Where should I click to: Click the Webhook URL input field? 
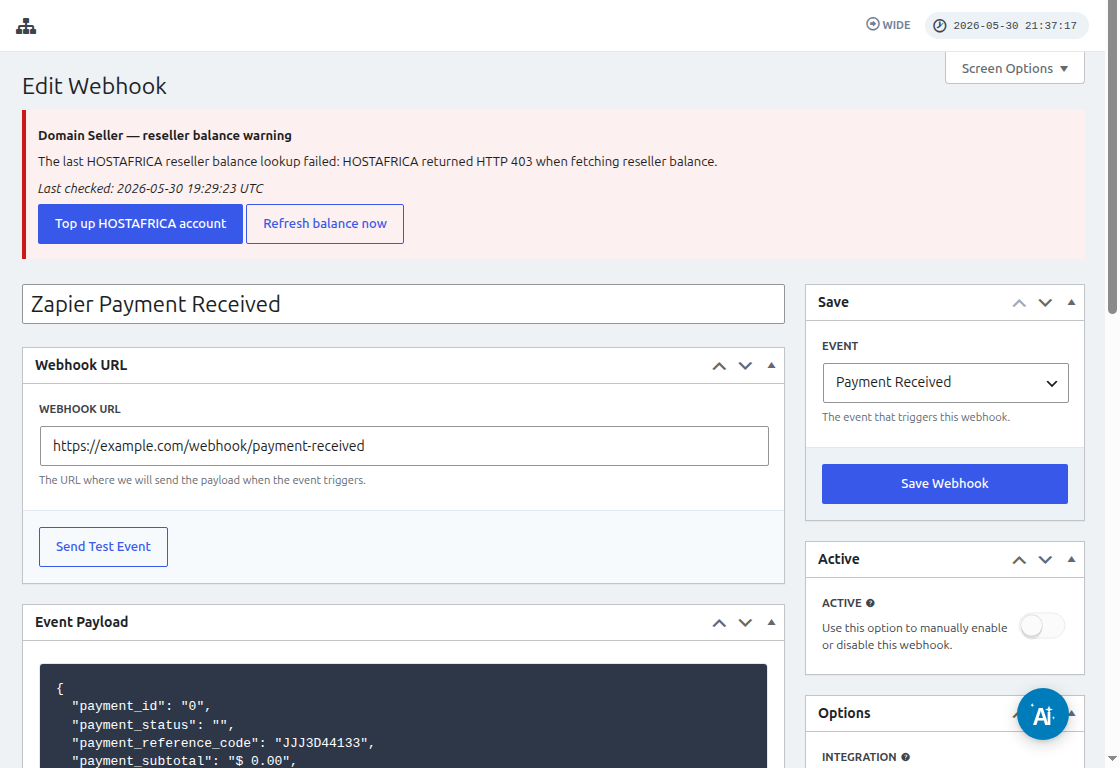point(404,446)
